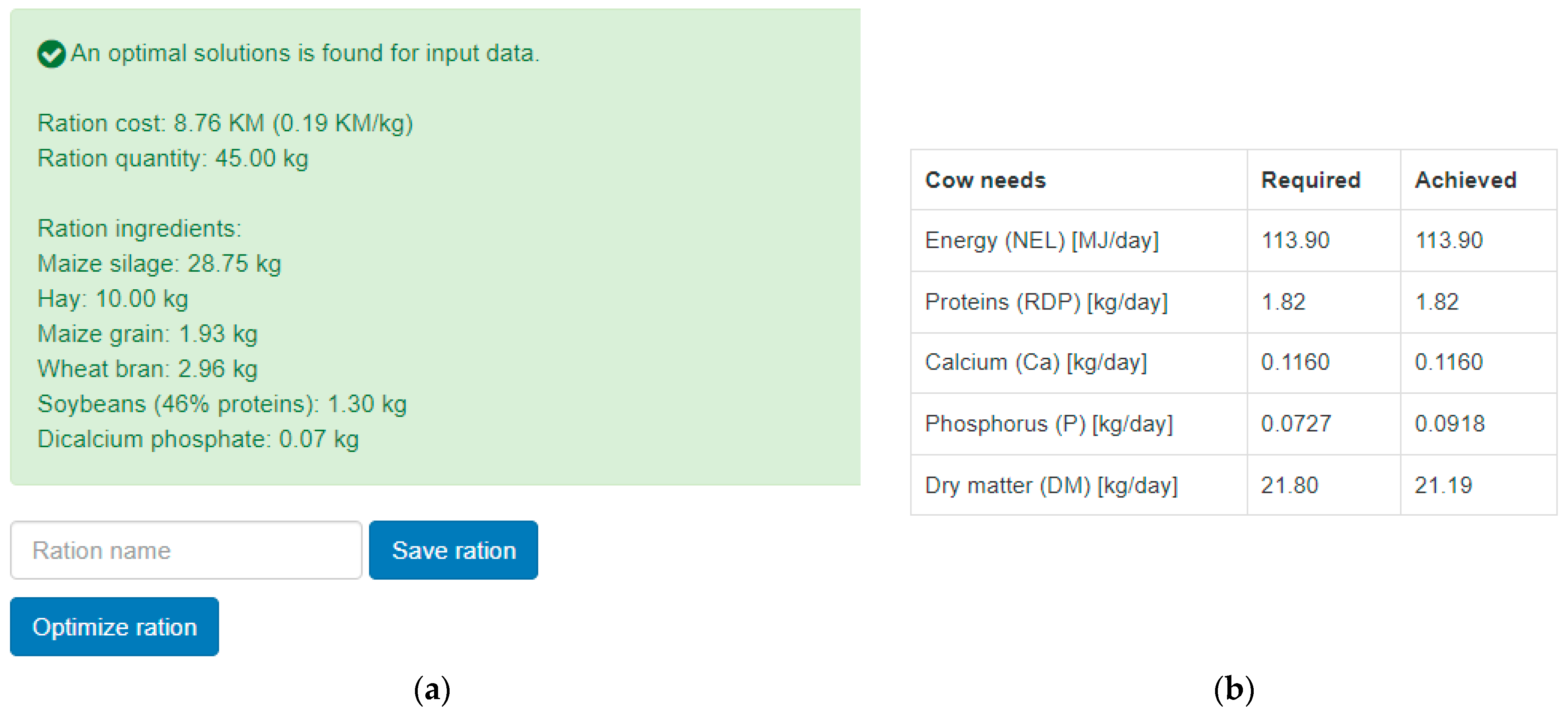Click the Dicalcium phosphate ingredient line

click(198, 439)
